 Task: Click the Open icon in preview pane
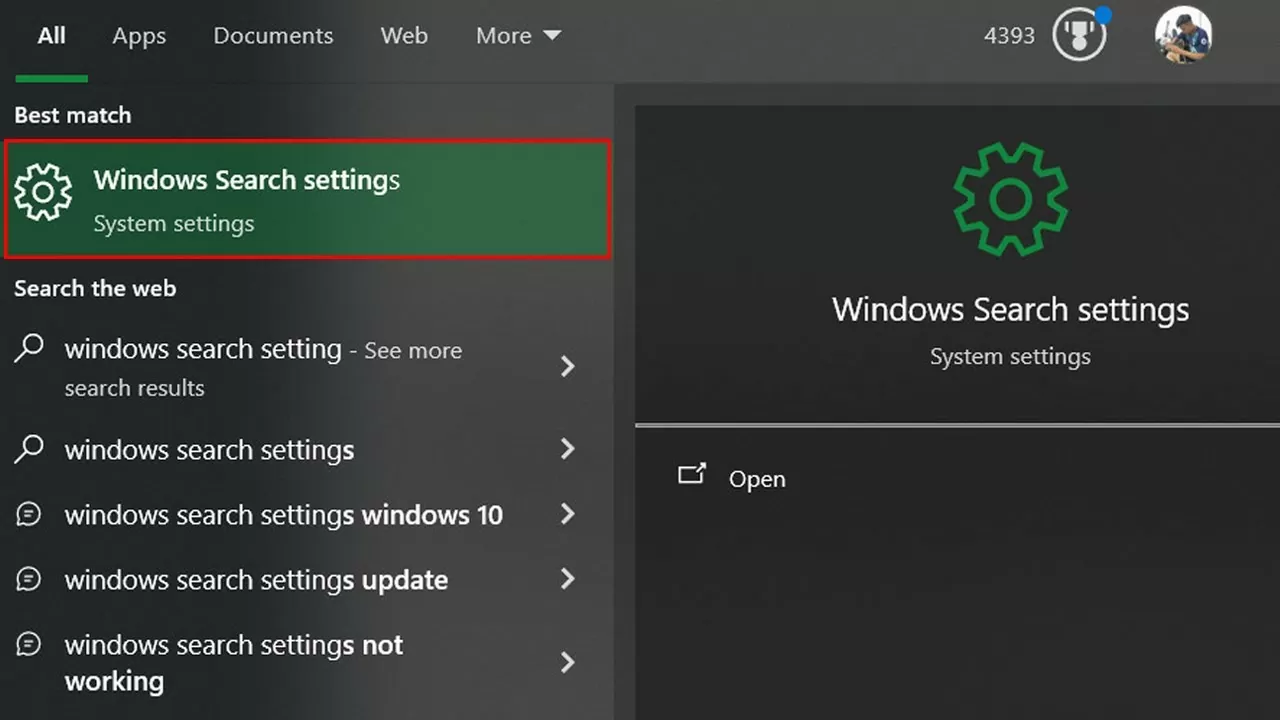pos(692,475)
